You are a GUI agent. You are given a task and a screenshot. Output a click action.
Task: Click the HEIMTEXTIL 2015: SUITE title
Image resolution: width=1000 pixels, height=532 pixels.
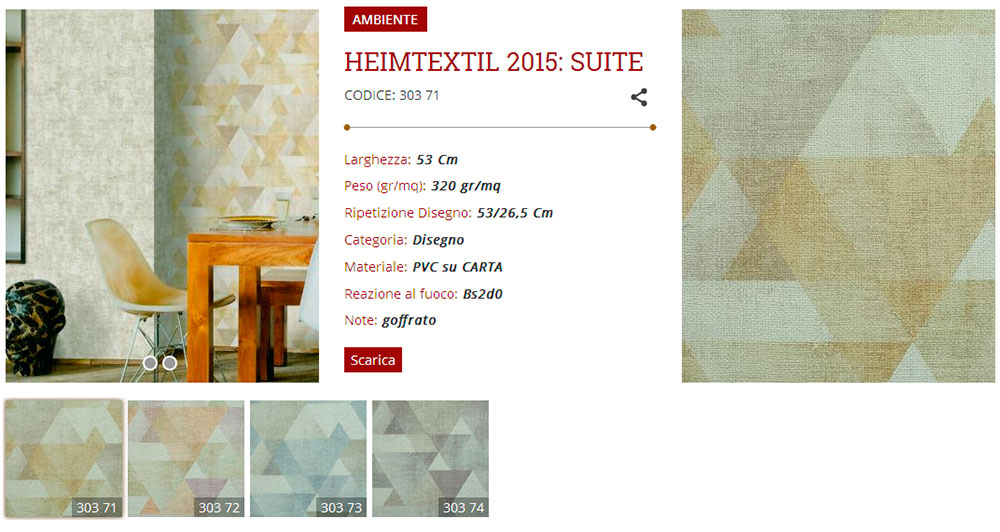(494, 62)
